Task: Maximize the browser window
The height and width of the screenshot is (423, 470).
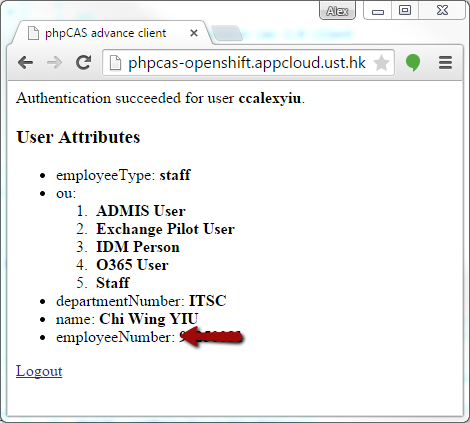Action: click(405, 11)
